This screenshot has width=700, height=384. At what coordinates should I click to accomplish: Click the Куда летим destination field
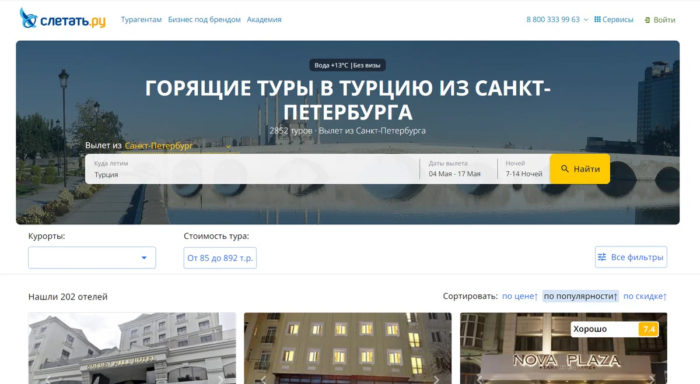pos(252,169)
